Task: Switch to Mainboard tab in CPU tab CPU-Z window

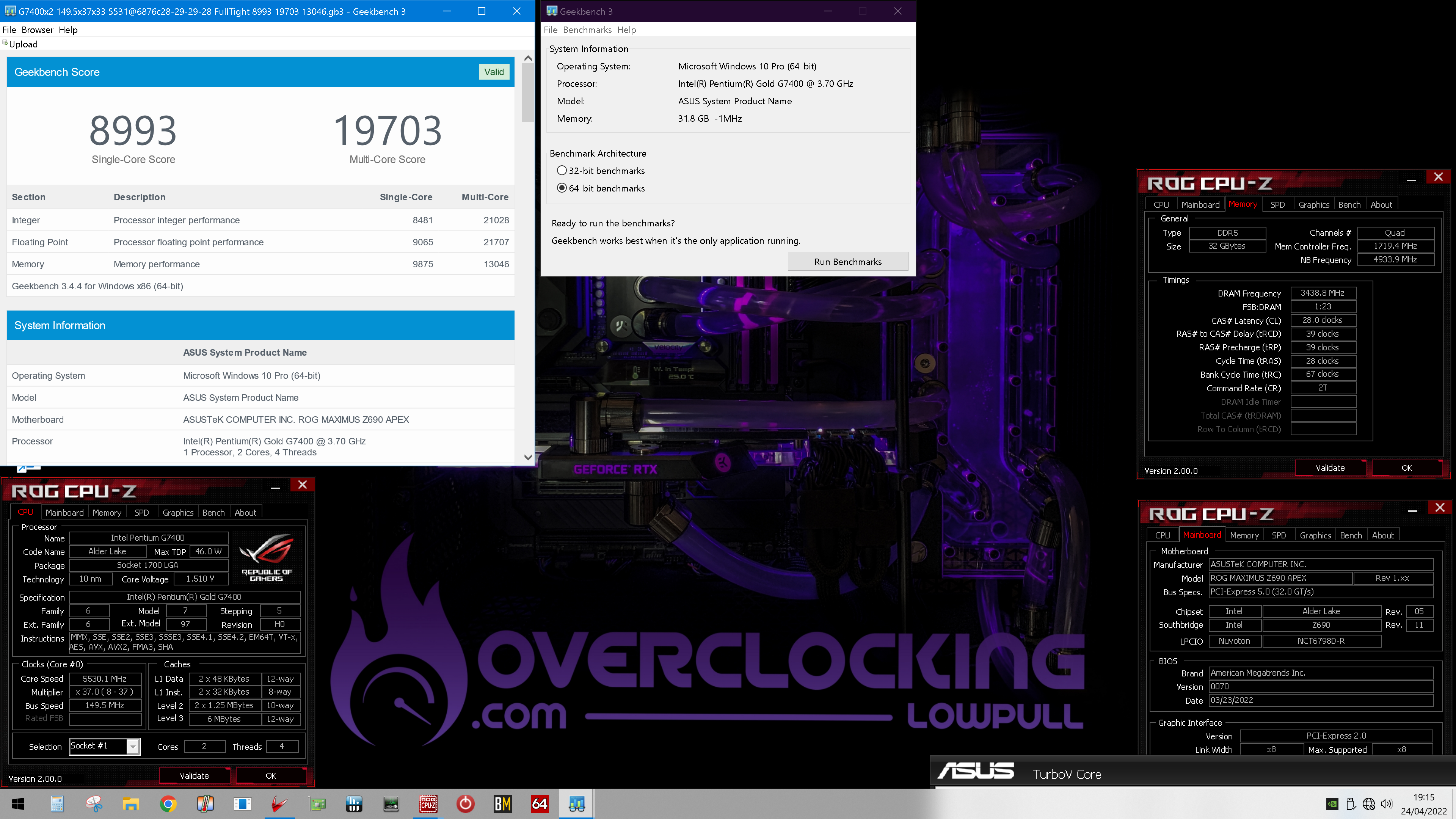Action: point(64,513)
